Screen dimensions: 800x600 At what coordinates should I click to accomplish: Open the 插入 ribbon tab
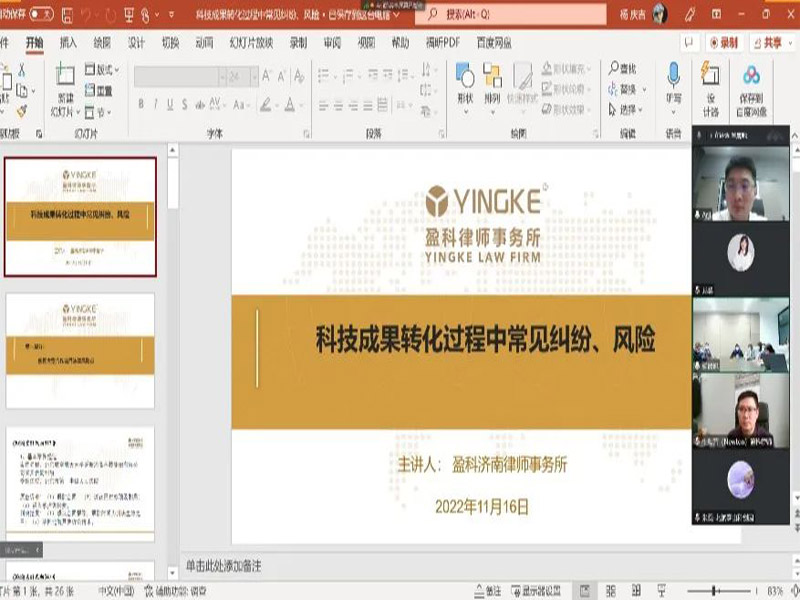pyautogui.click(x=68, y=43)
